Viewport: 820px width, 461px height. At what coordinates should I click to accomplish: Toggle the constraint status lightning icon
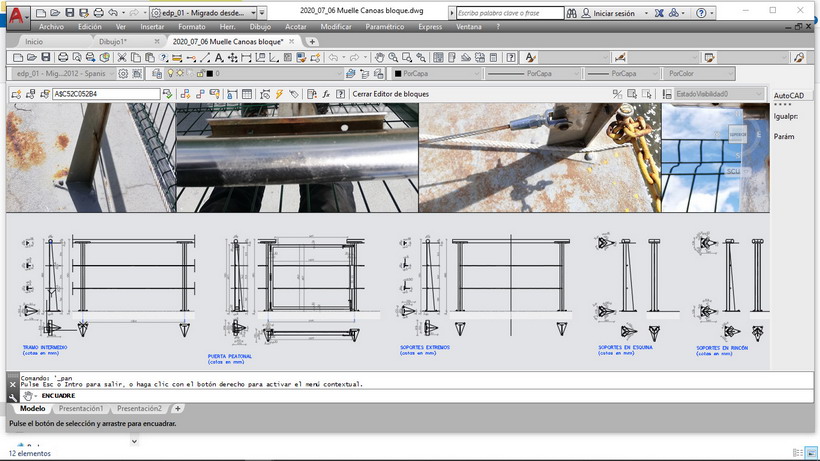coord(279,94)
